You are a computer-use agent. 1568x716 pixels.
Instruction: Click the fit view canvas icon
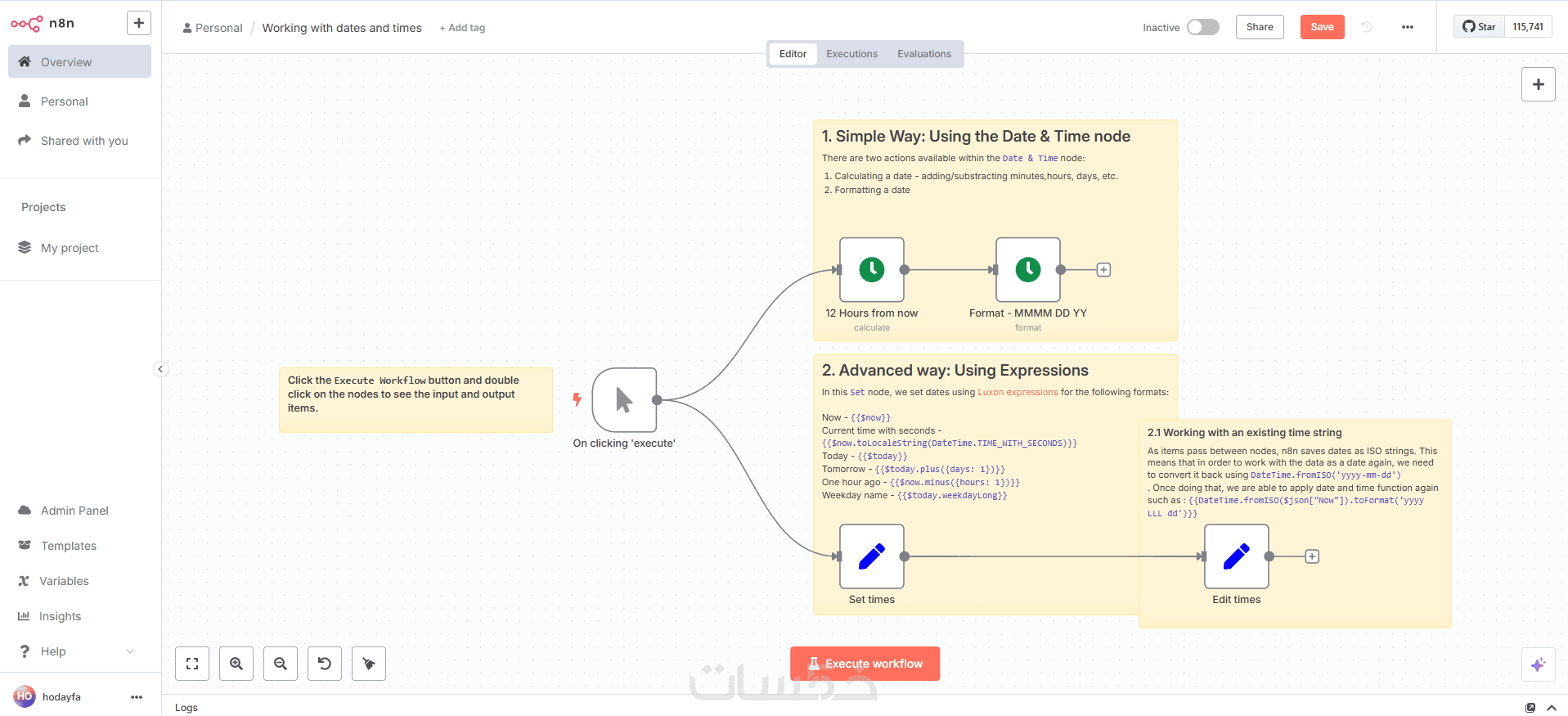192,664
